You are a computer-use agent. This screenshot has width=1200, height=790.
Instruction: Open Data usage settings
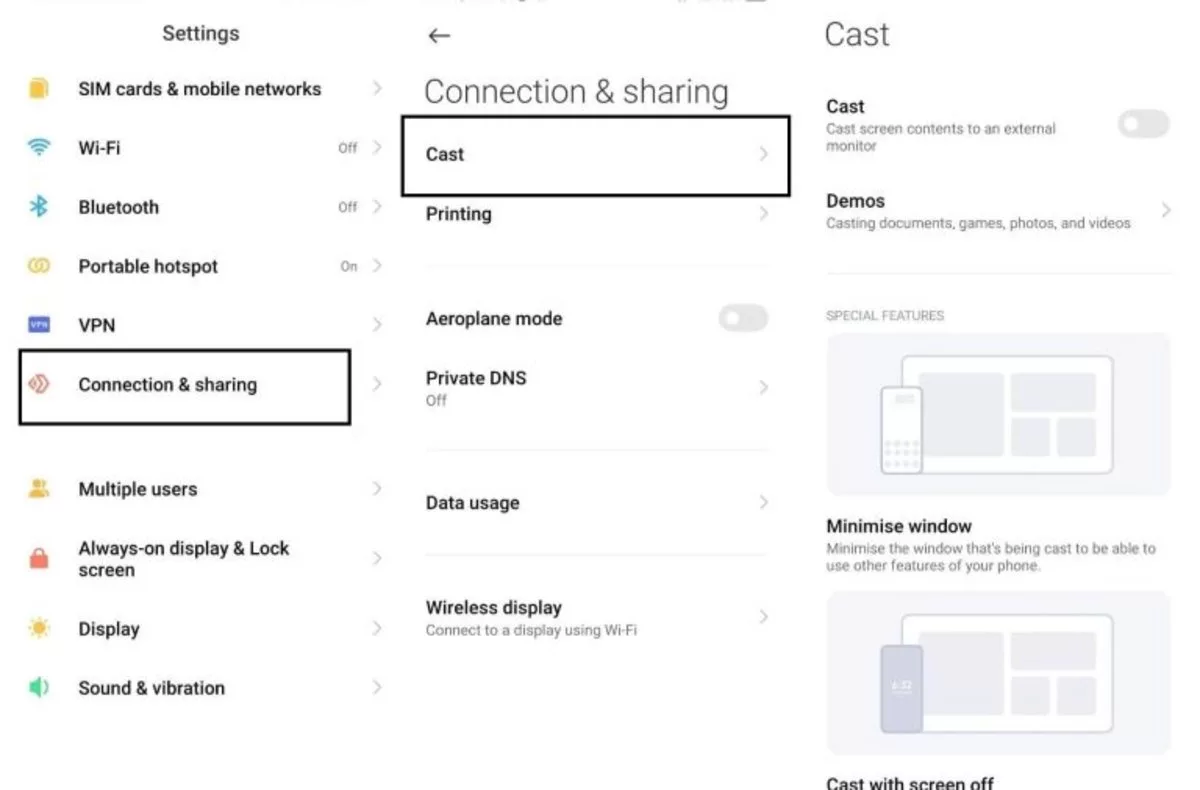click(x=597, y=503)
